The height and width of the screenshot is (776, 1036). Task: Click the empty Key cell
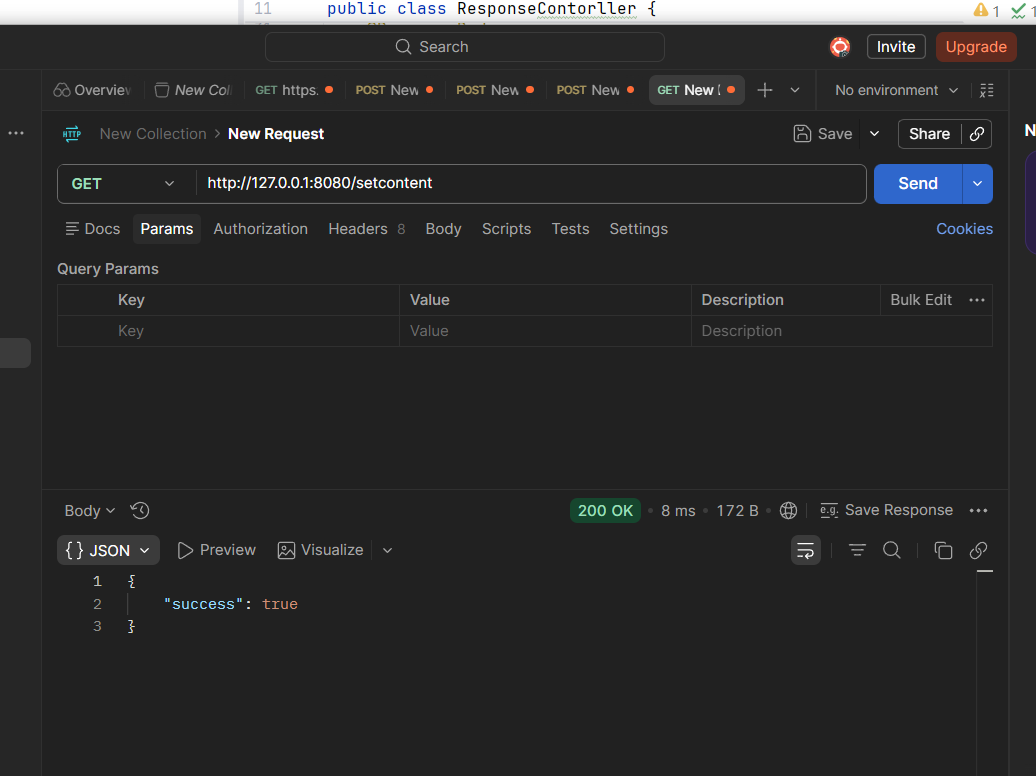pos(228,331)
